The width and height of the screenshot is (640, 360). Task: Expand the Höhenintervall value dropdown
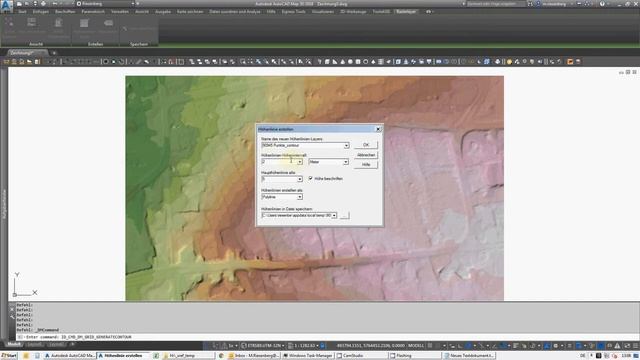[x=300, y=162]
